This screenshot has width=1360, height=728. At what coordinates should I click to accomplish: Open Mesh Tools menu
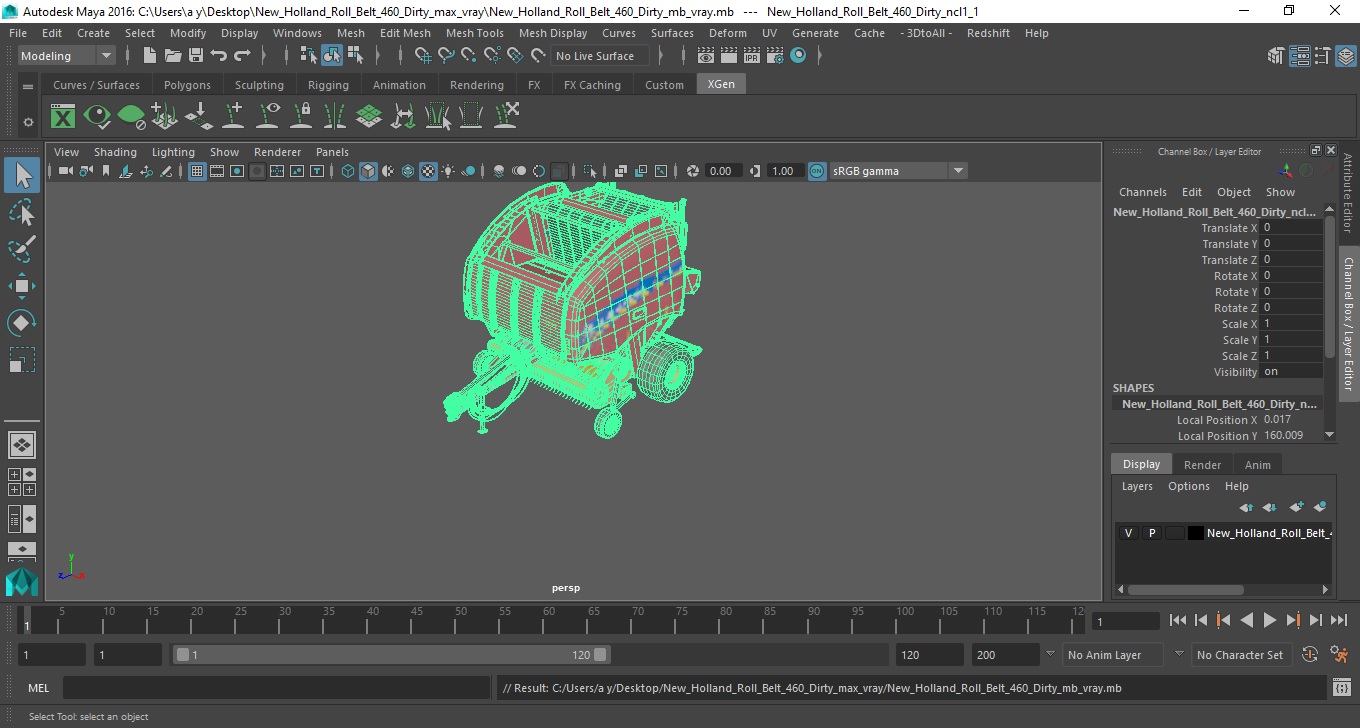tap(474, 33)
